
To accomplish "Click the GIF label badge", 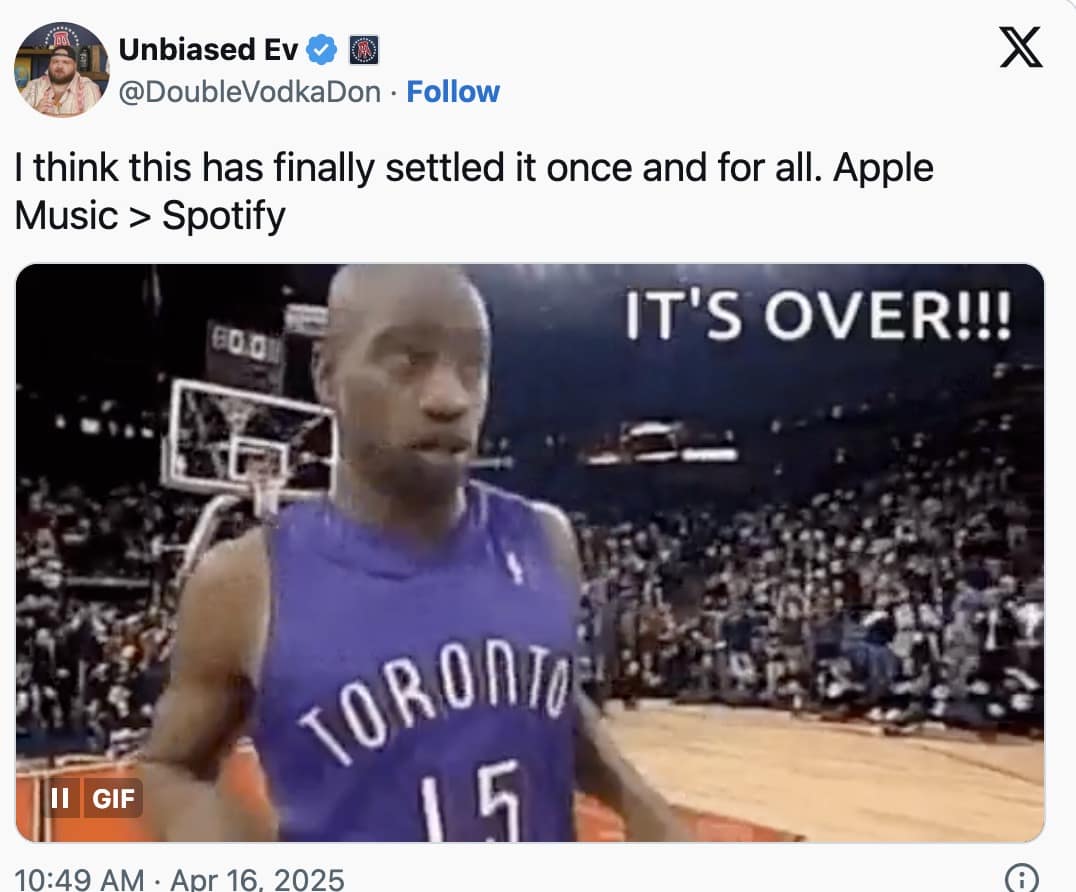I will point(113,798).
